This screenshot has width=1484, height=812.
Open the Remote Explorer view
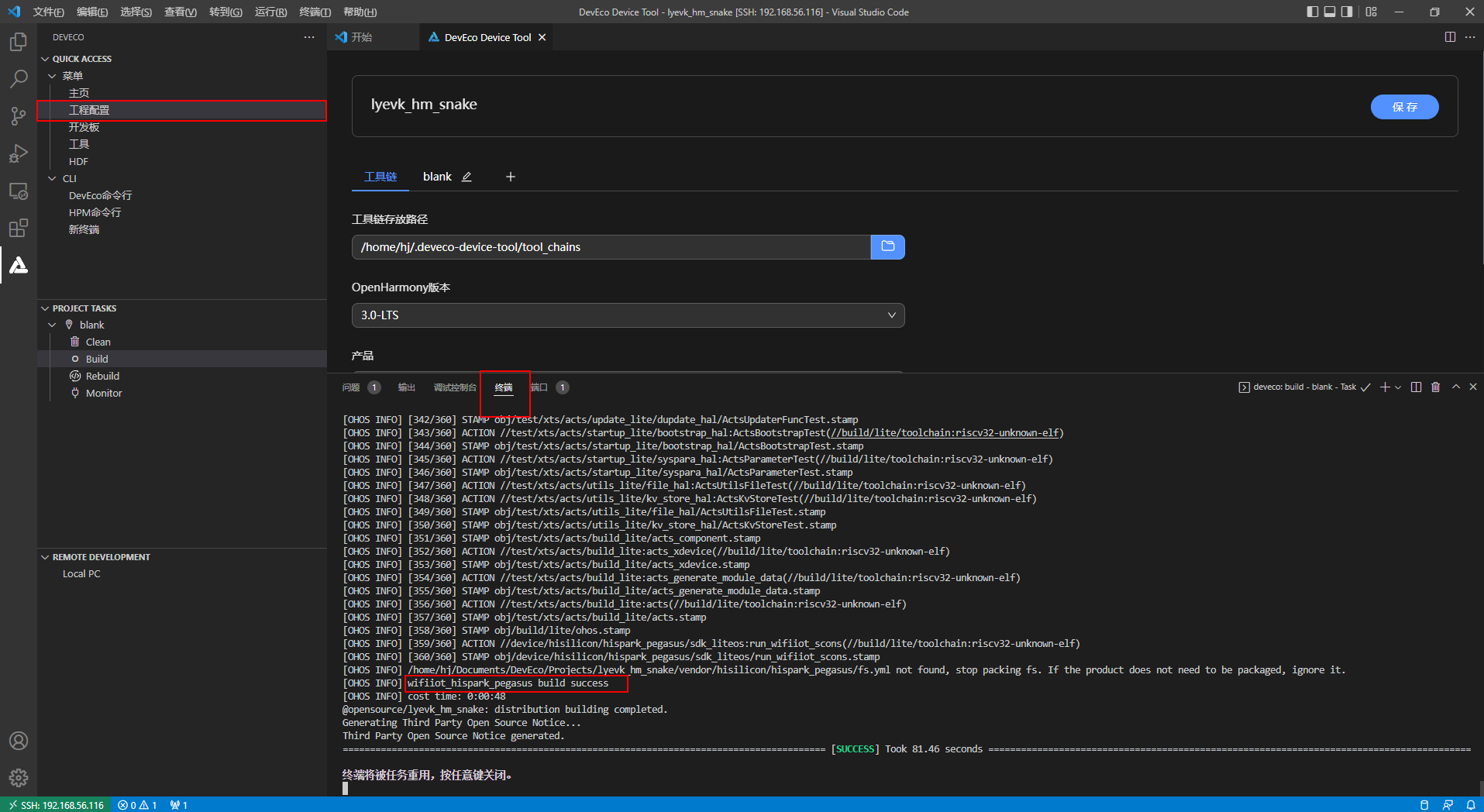19,191
